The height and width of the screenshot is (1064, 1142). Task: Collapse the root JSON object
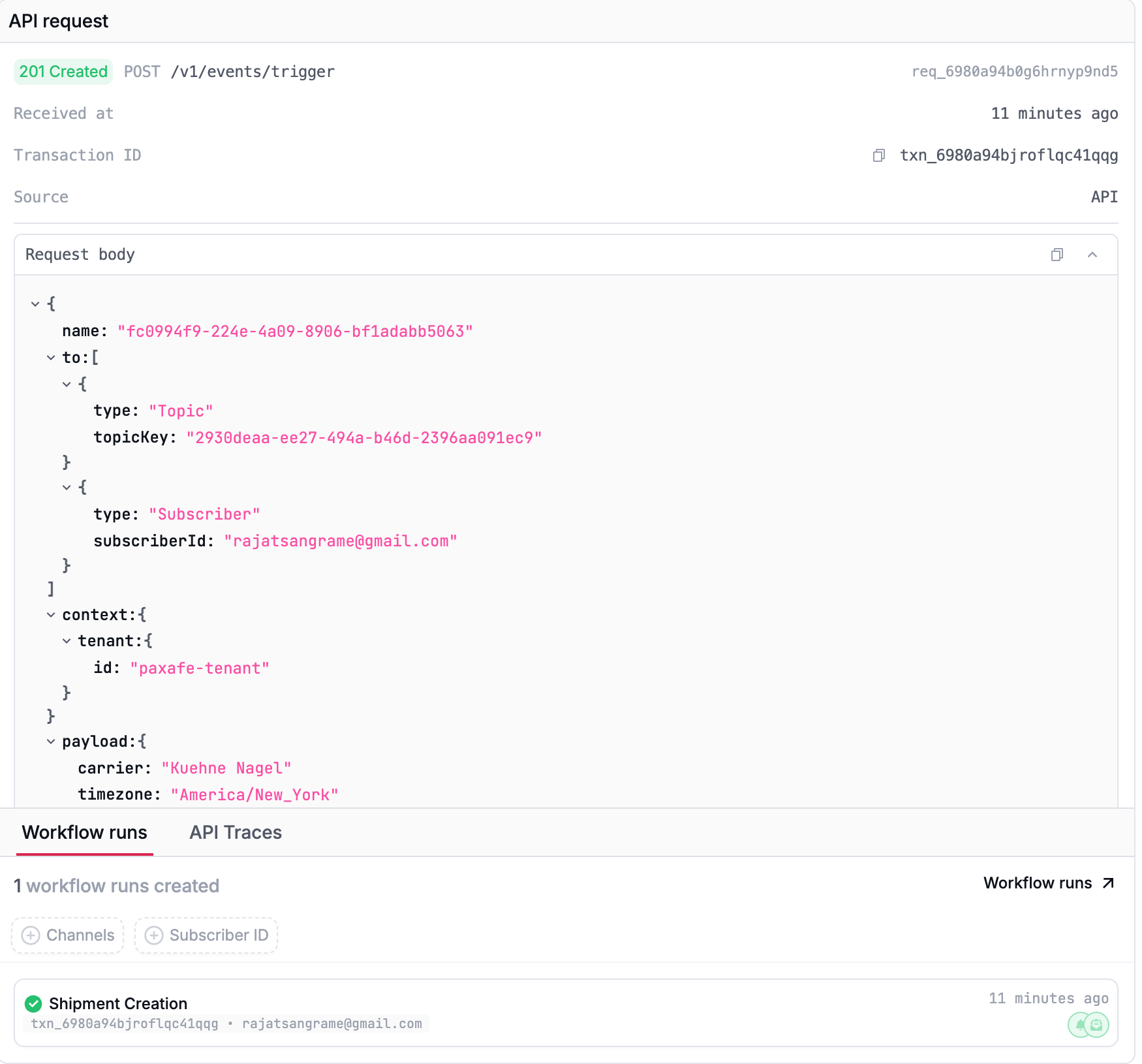(35, 304)
